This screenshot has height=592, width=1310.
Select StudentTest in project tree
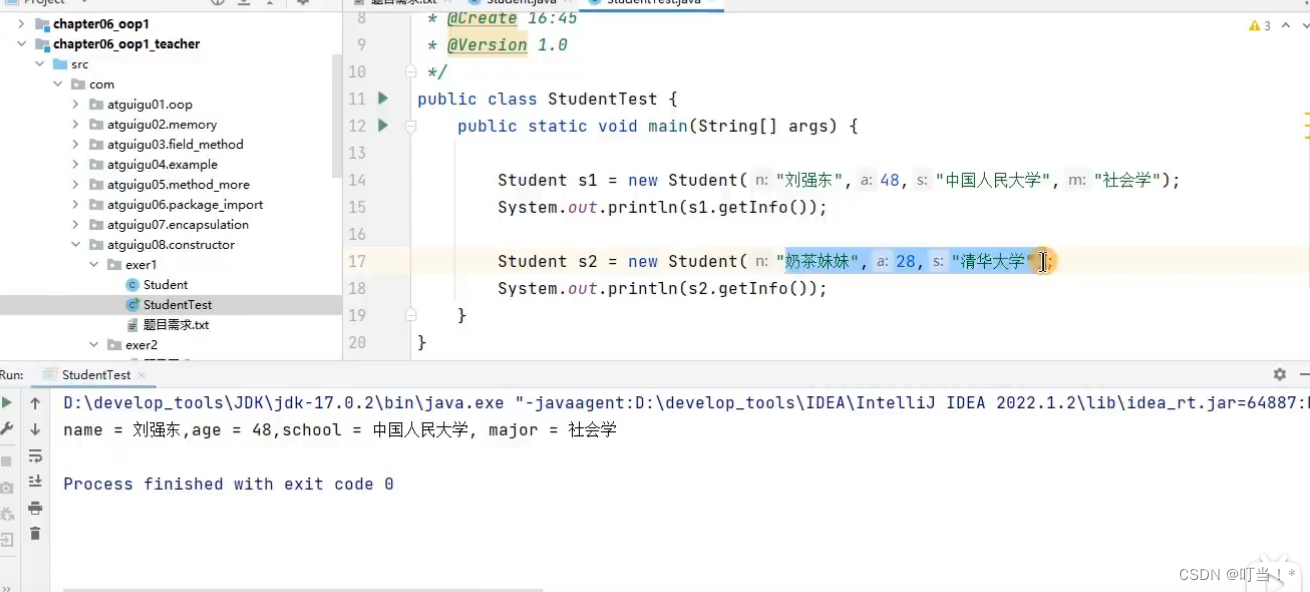click(177, 305)
